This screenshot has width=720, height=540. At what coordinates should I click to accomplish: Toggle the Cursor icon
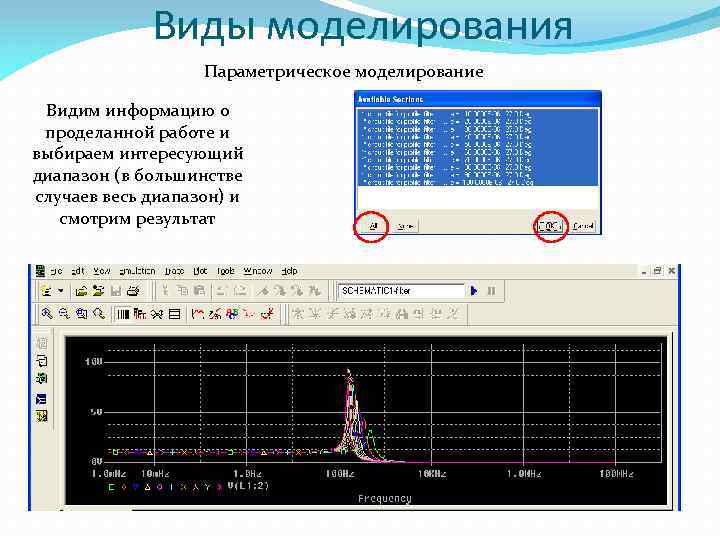pos(267,314)
